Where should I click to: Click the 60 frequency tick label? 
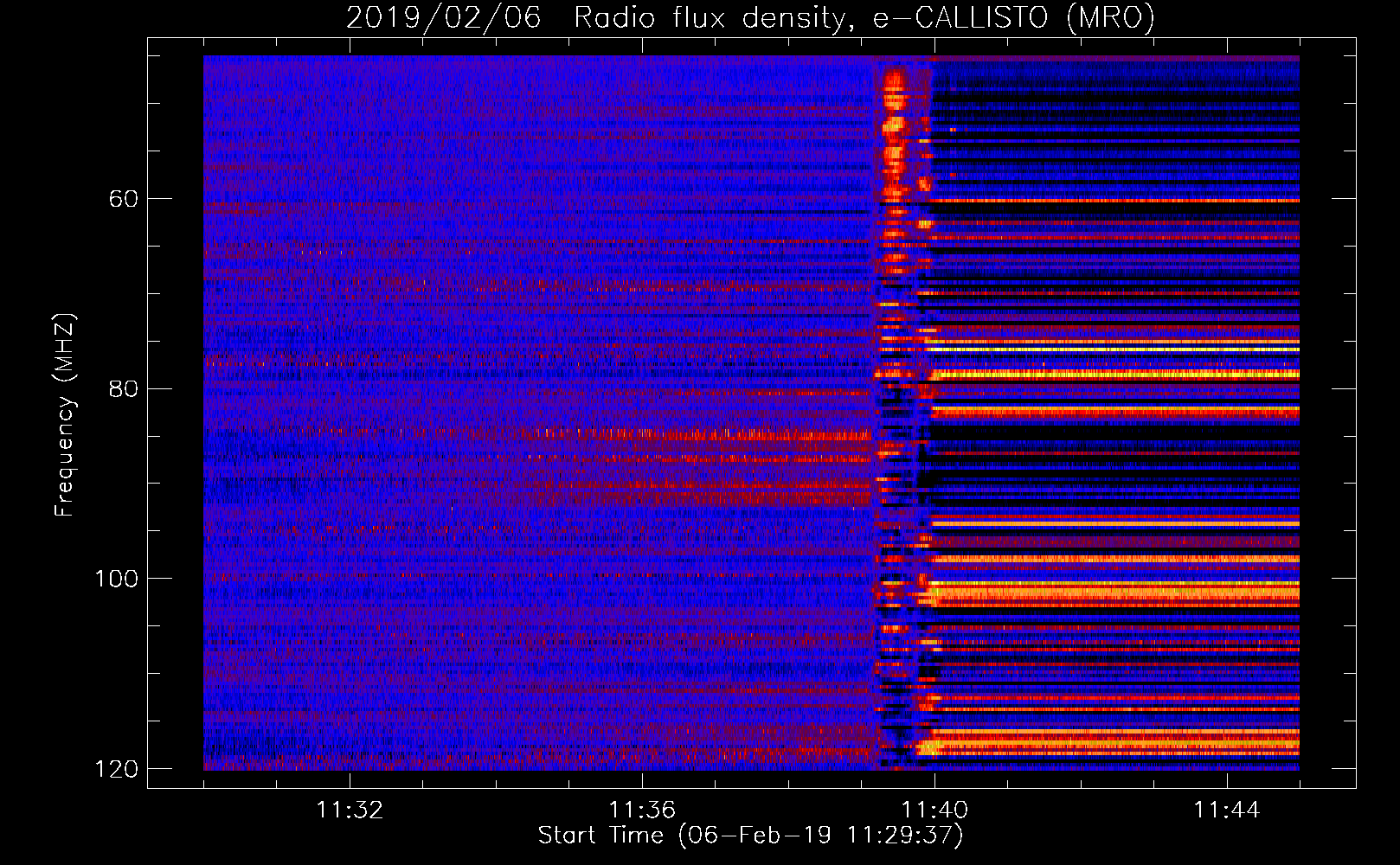click(124, 199)
